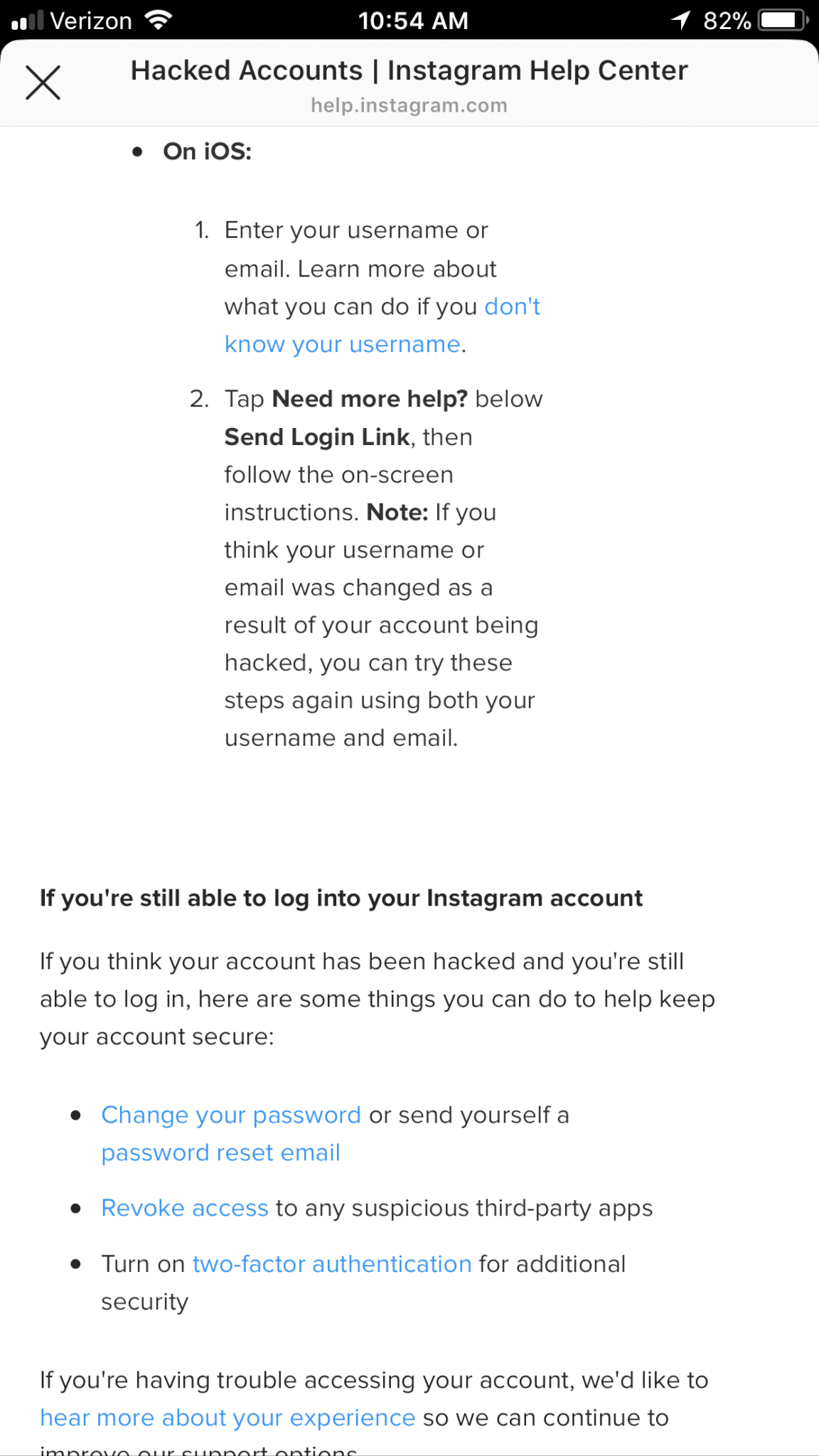The image size is (819, 1456).
Task: Tap "hear more about your experience" link
Action: pyautogui.click(x=227, y=1418)
